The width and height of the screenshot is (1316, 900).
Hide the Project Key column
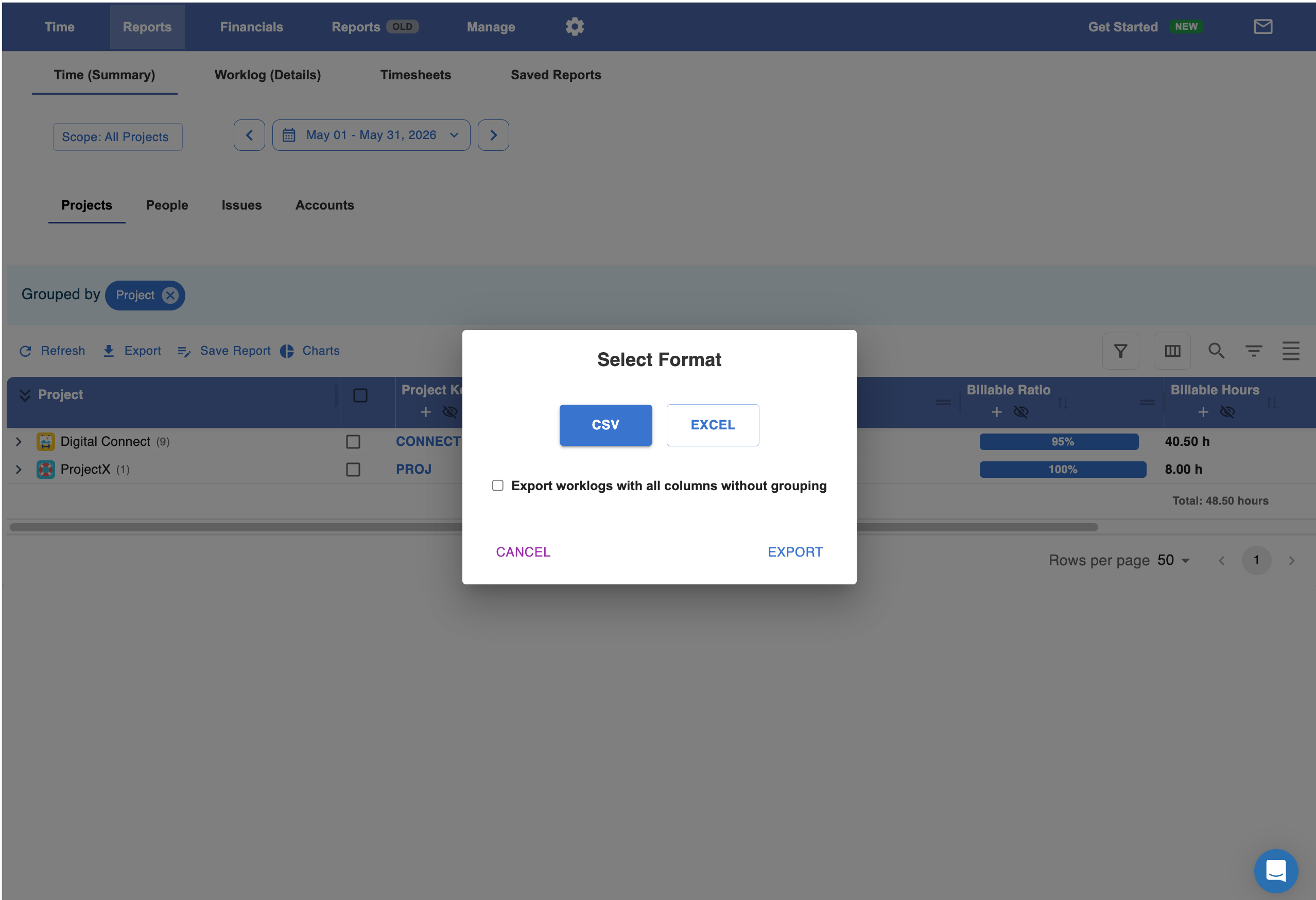click(450, 412)
